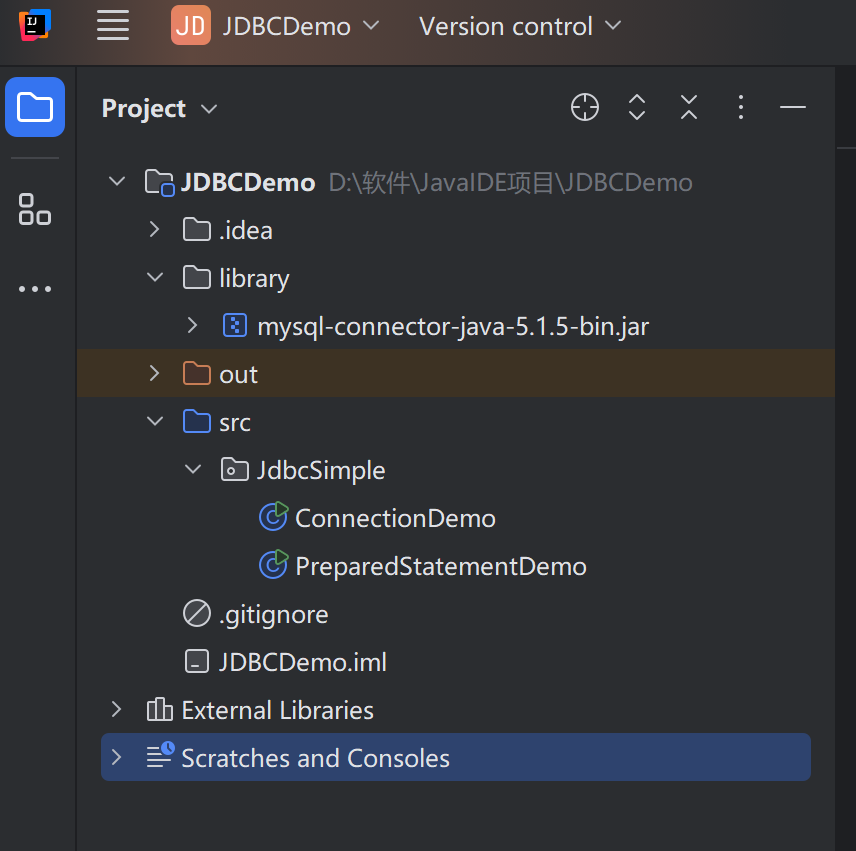Select the library folder label

pyautogui.click(x=254, y=279)
